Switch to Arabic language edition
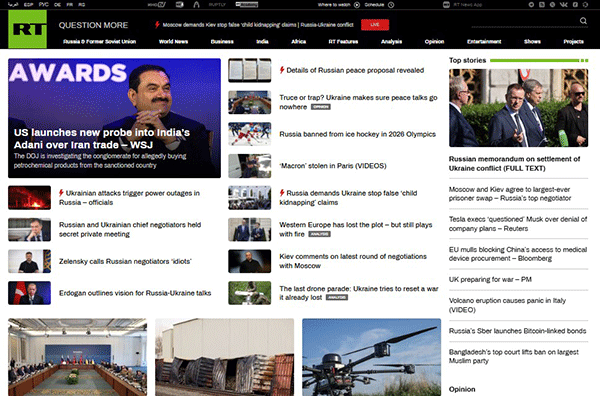 [13, 5]
